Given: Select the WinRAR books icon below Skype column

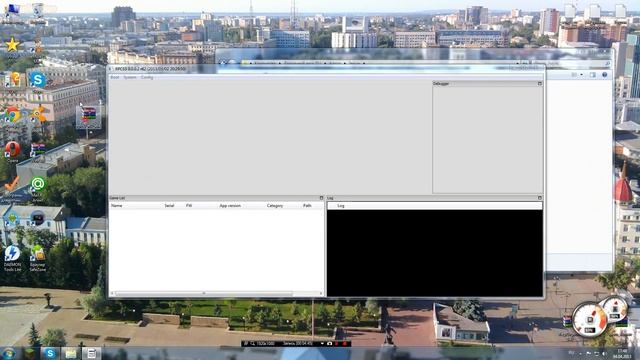Looking at the screenshot, I should pyautogui.click(x=38, y=150).
